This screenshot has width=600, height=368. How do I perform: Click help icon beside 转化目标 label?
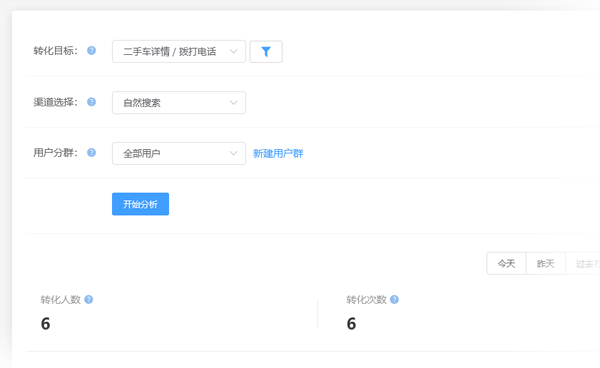(x=91, y=50)
